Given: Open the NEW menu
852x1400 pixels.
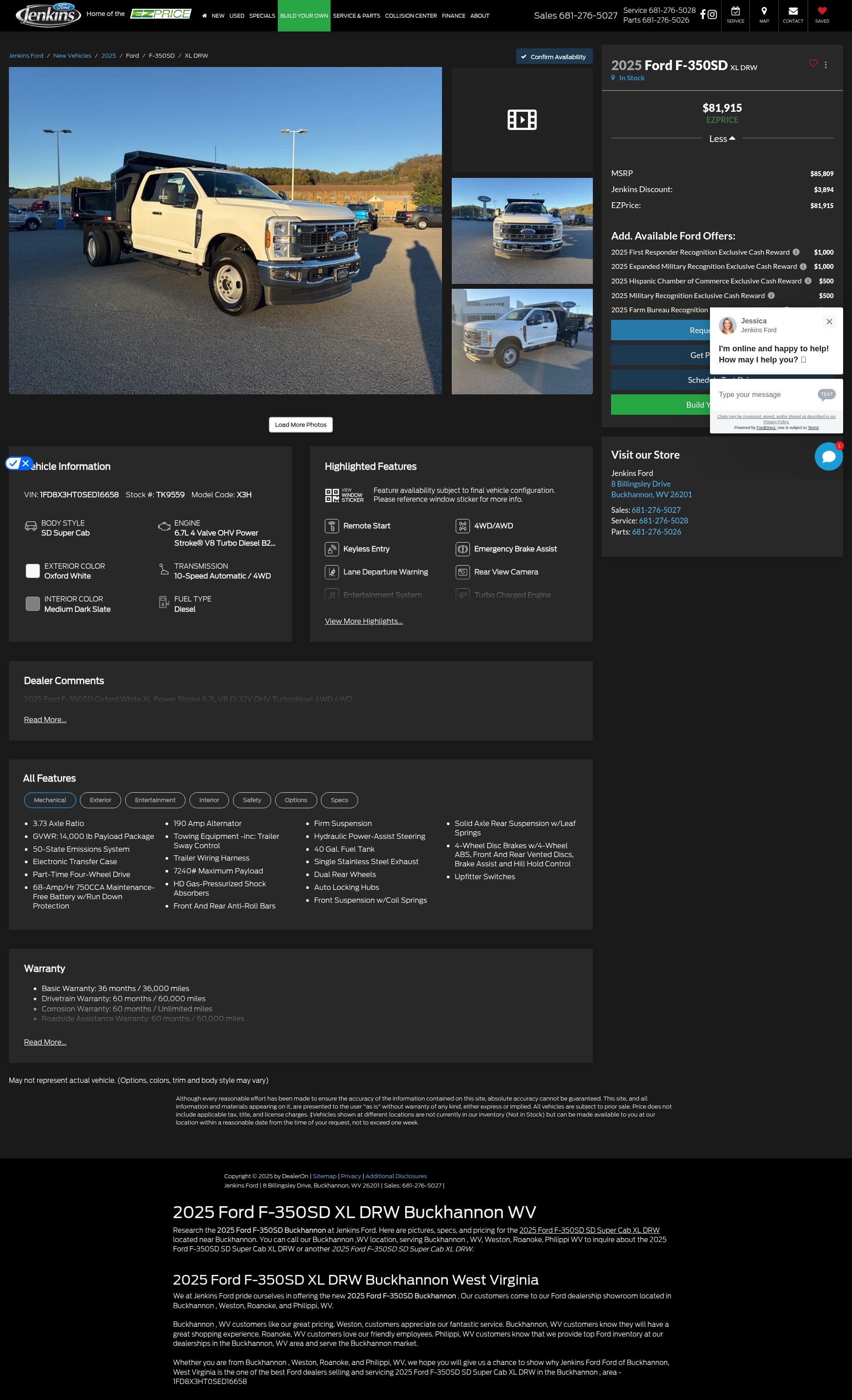Looking at the screenshot, I should (218, 16).
